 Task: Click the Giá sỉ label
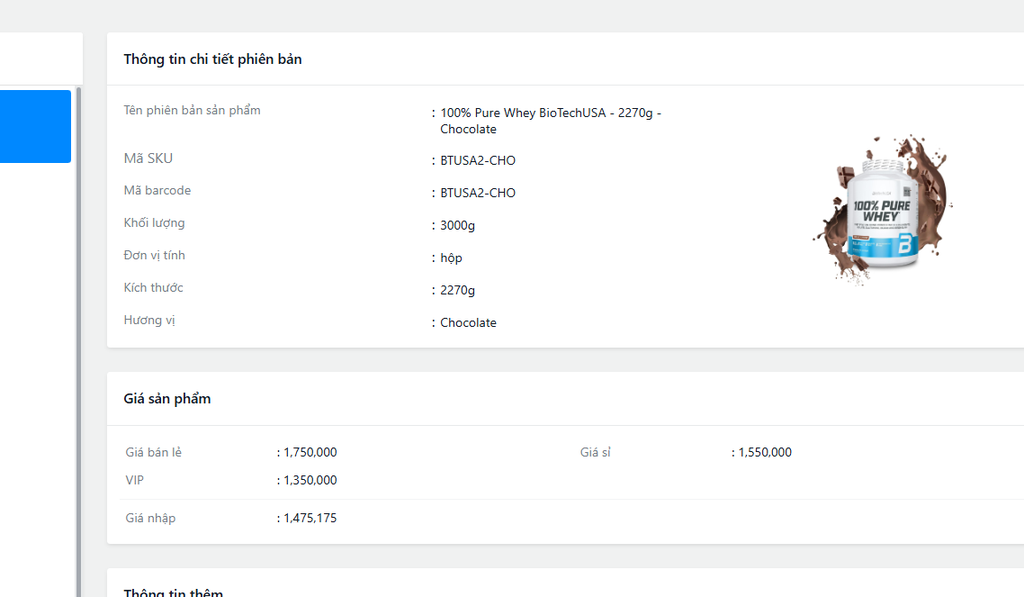tap(595, 452)
